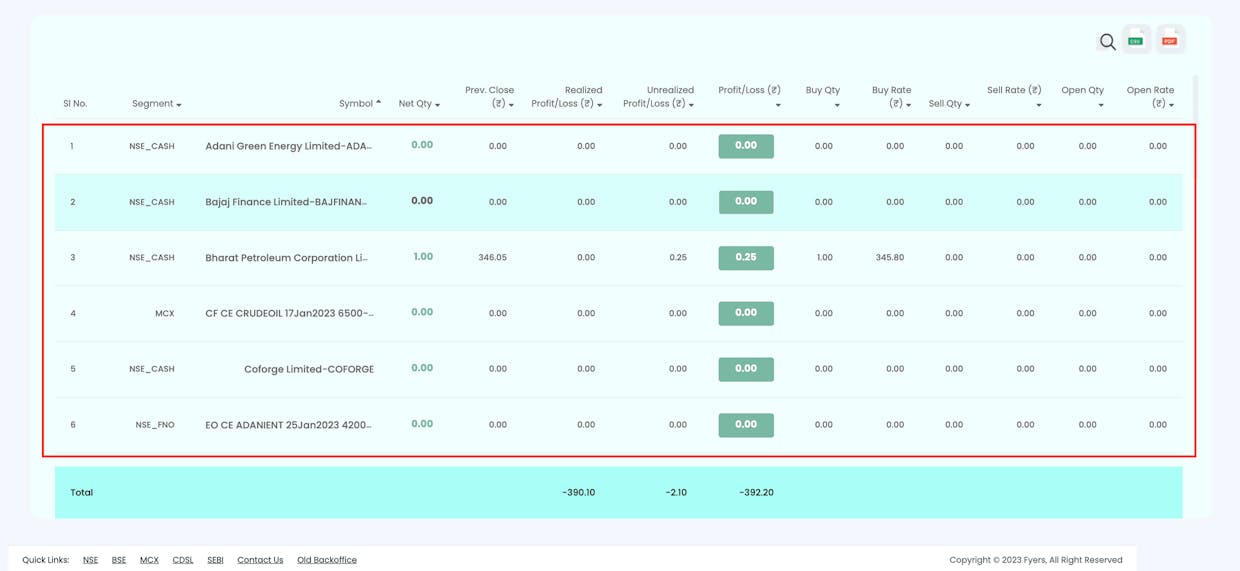Select EO CE ADANIENT 25Jan2023 symbol
This screenshot has width=1240, height=571.
[x=289, y=425]
